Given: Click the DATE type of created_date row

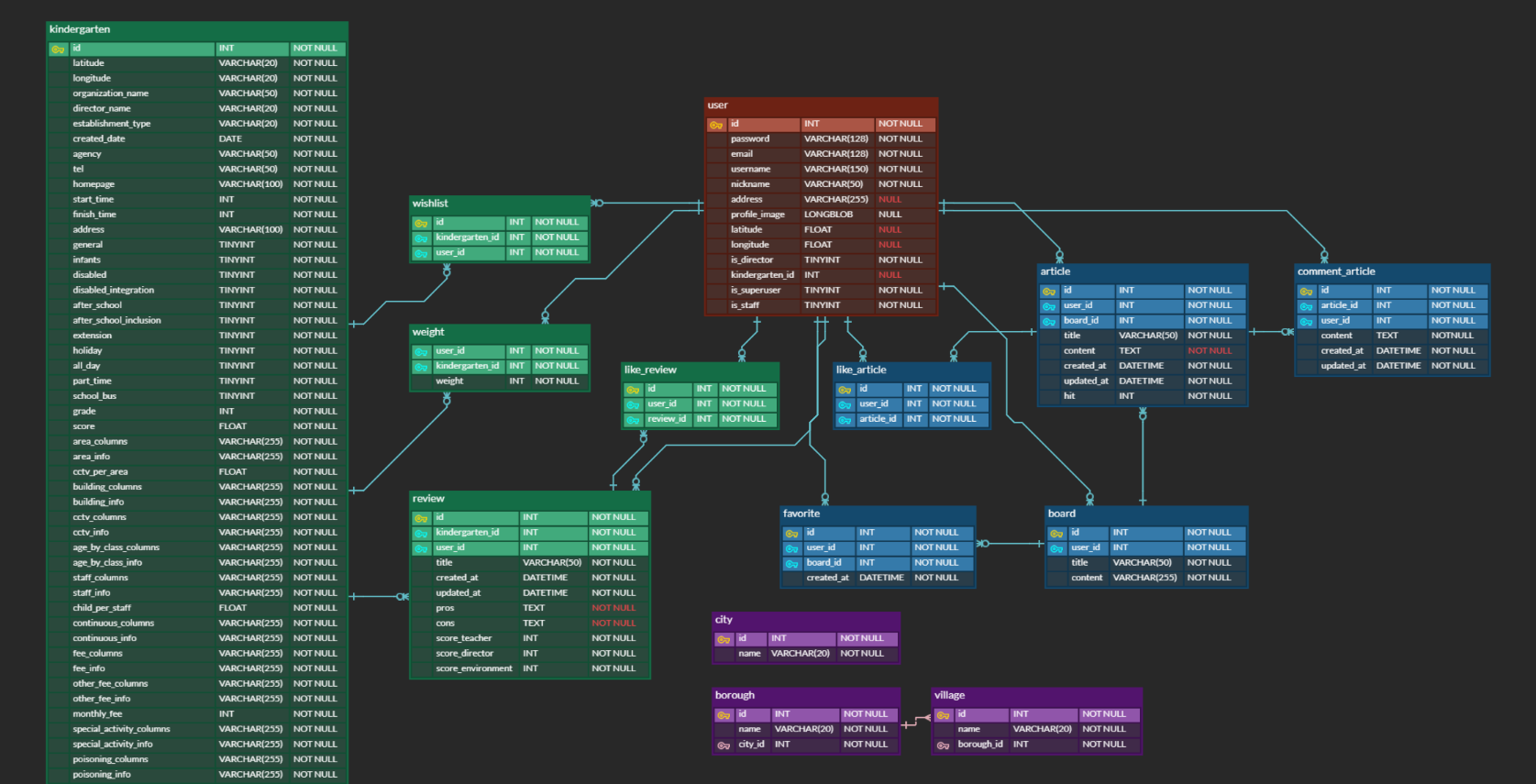Looking at the screenshot, I should [230, 139].
